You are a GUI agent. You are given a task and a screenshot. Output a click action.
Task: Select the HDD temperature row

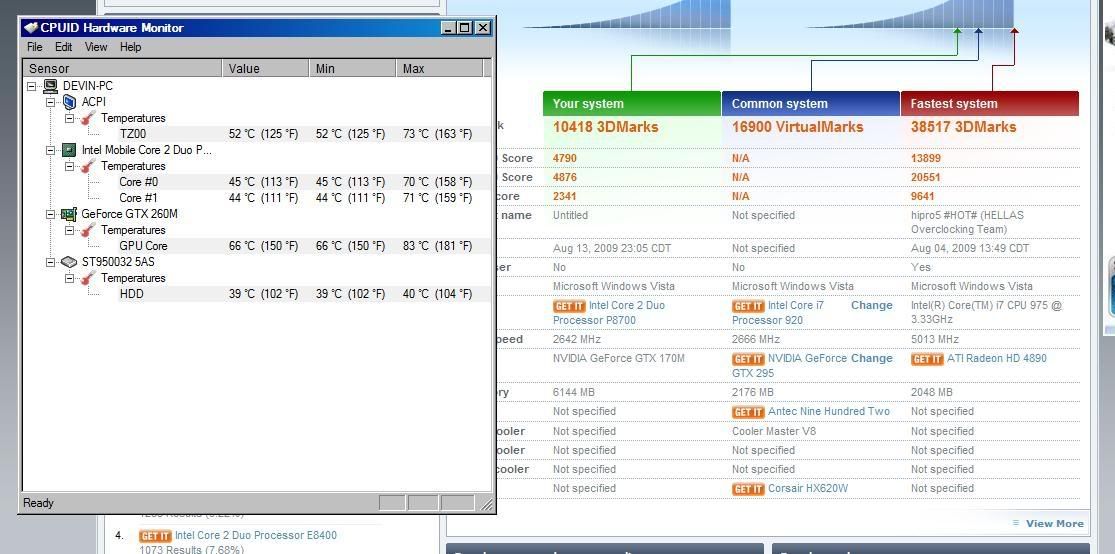[x=257, y=294]
